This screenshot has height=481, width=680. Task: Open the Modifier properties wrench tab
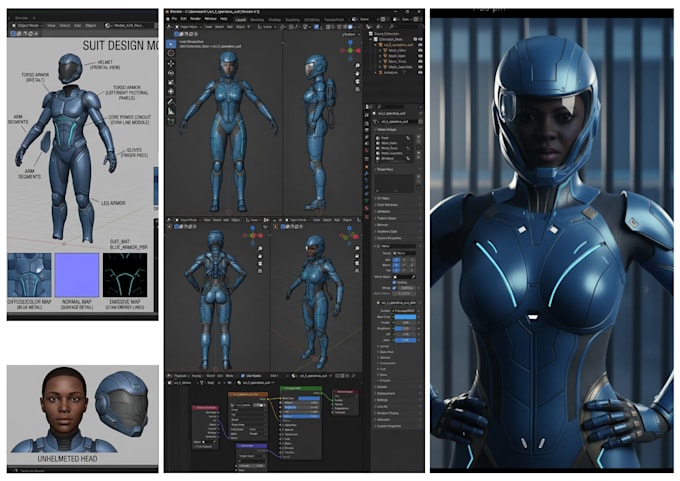(367, 173)
